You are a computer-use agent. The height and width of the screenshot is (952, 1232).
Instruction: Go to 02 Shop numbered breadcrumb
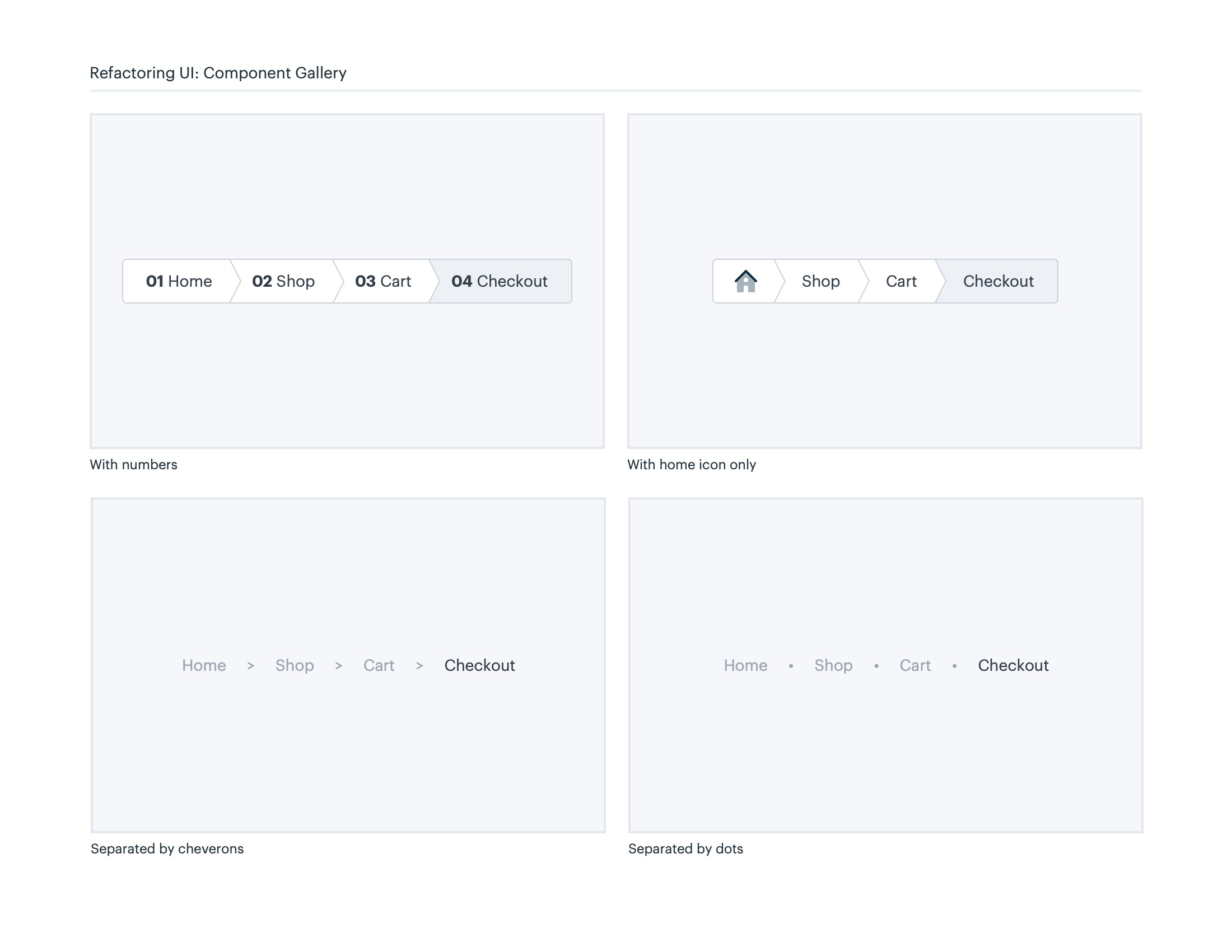(x=283, y=281)
